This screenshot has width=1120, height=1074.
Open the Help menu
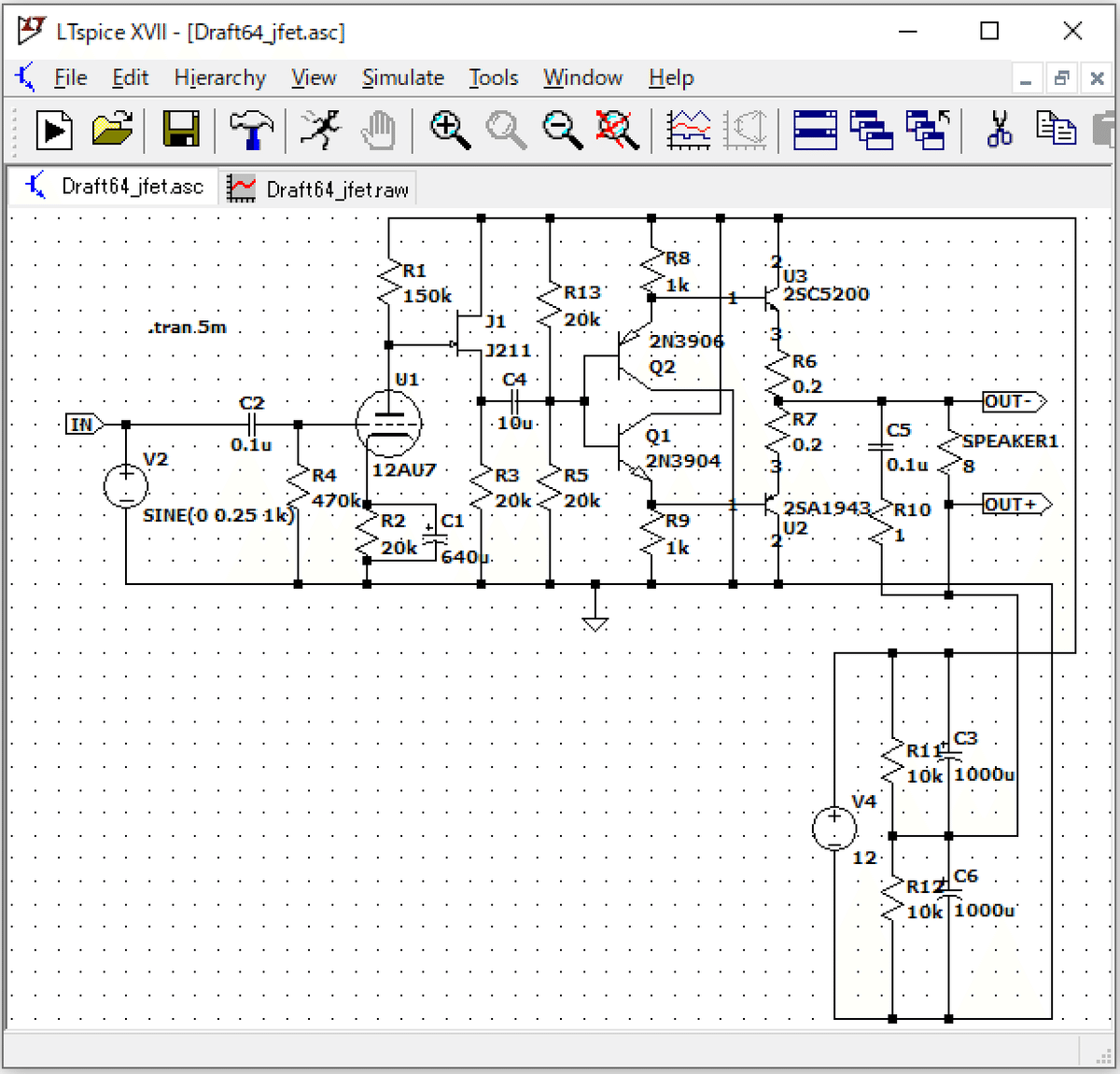[x=671, y=78]
